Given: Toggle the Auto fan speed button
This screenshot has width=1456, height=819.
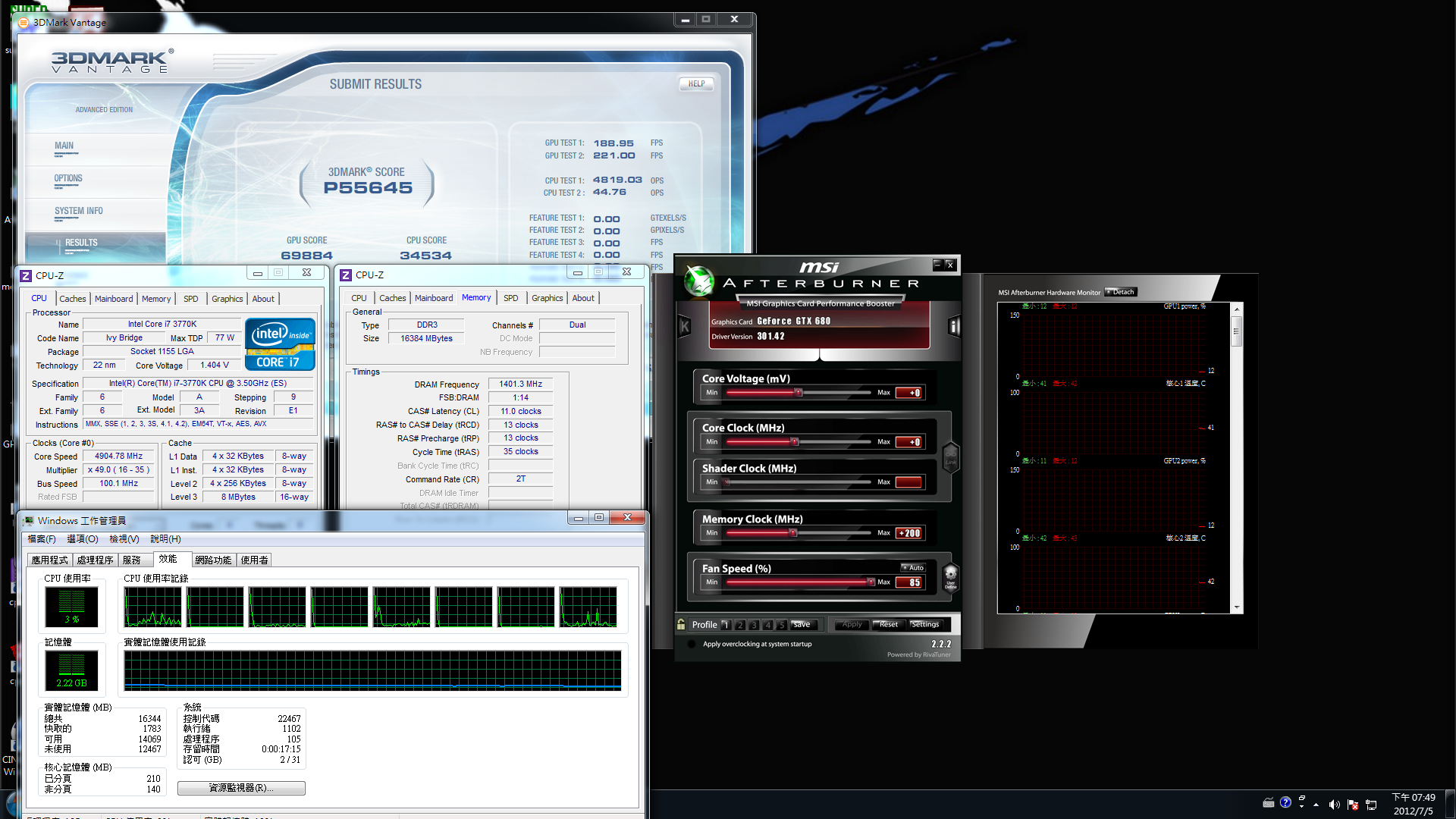Looking at the screenshot, I should tap(914, 567).
